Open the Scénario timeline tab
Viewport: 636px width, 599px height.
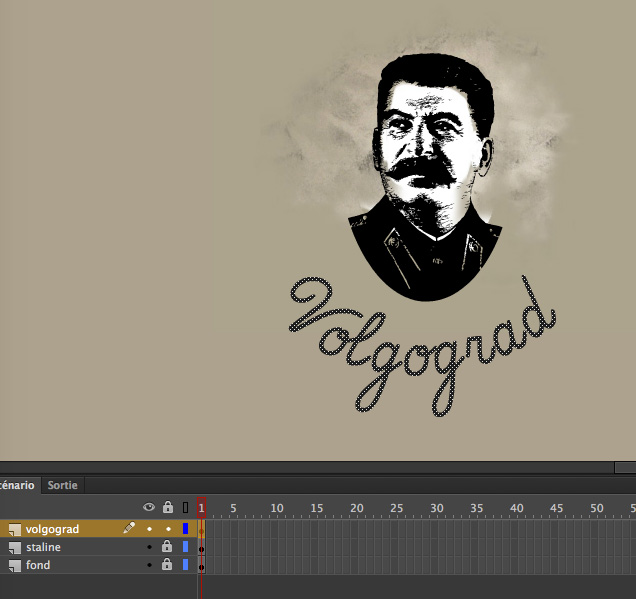pyautogui.click(x=18, y=485)
